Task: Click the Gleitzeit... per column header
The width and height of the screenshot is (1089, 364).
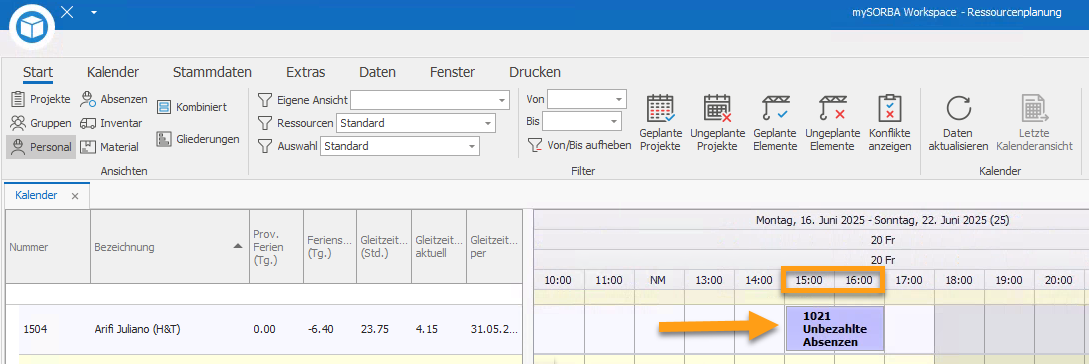Action: tap(494, 247)
